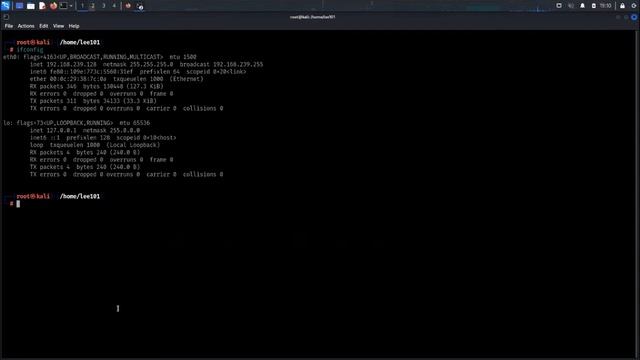Open the Help menu
This screenshot has height=360, width=640.
[74, 26]
